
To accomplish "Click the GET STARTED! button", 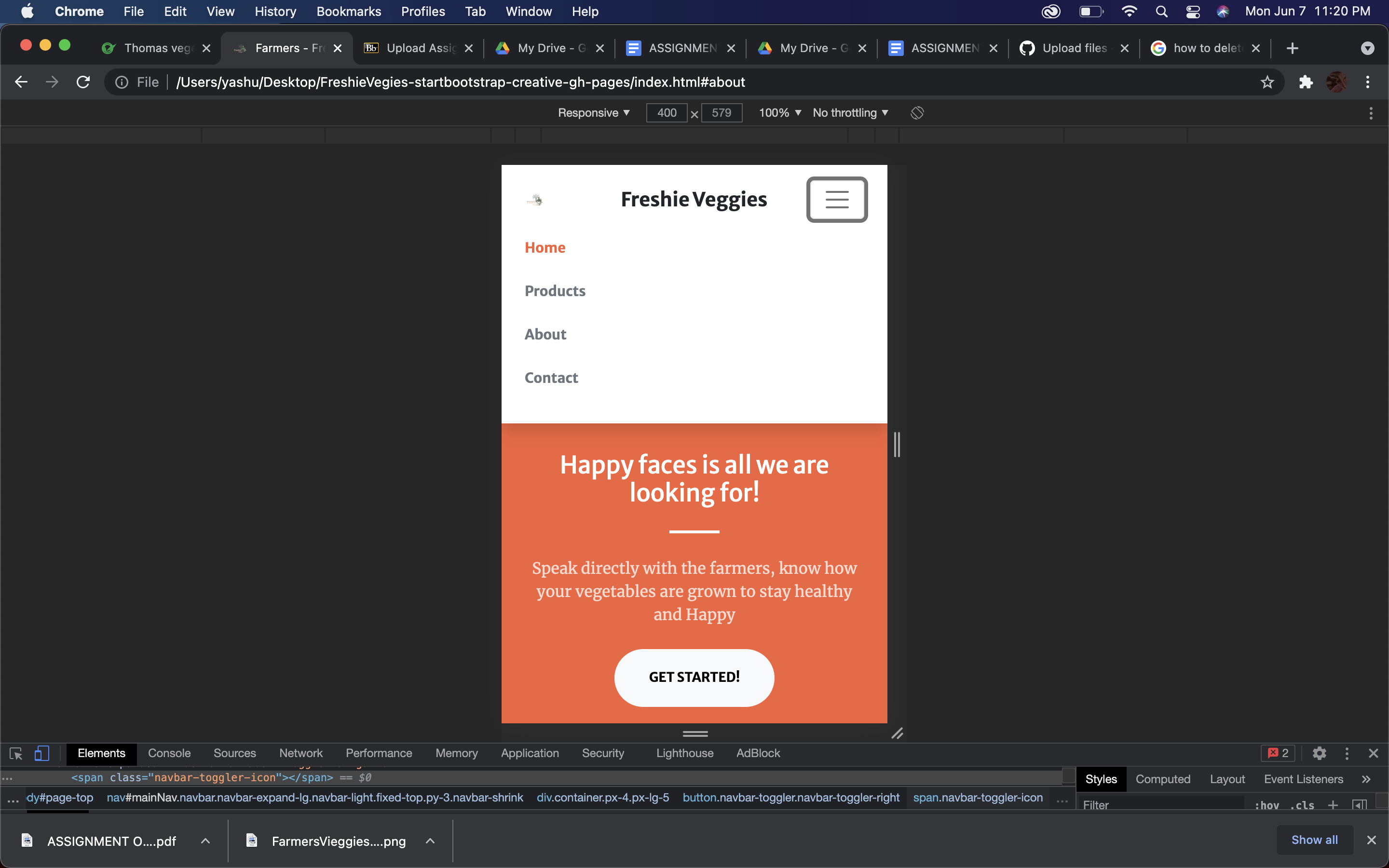I will pos(694,678).
